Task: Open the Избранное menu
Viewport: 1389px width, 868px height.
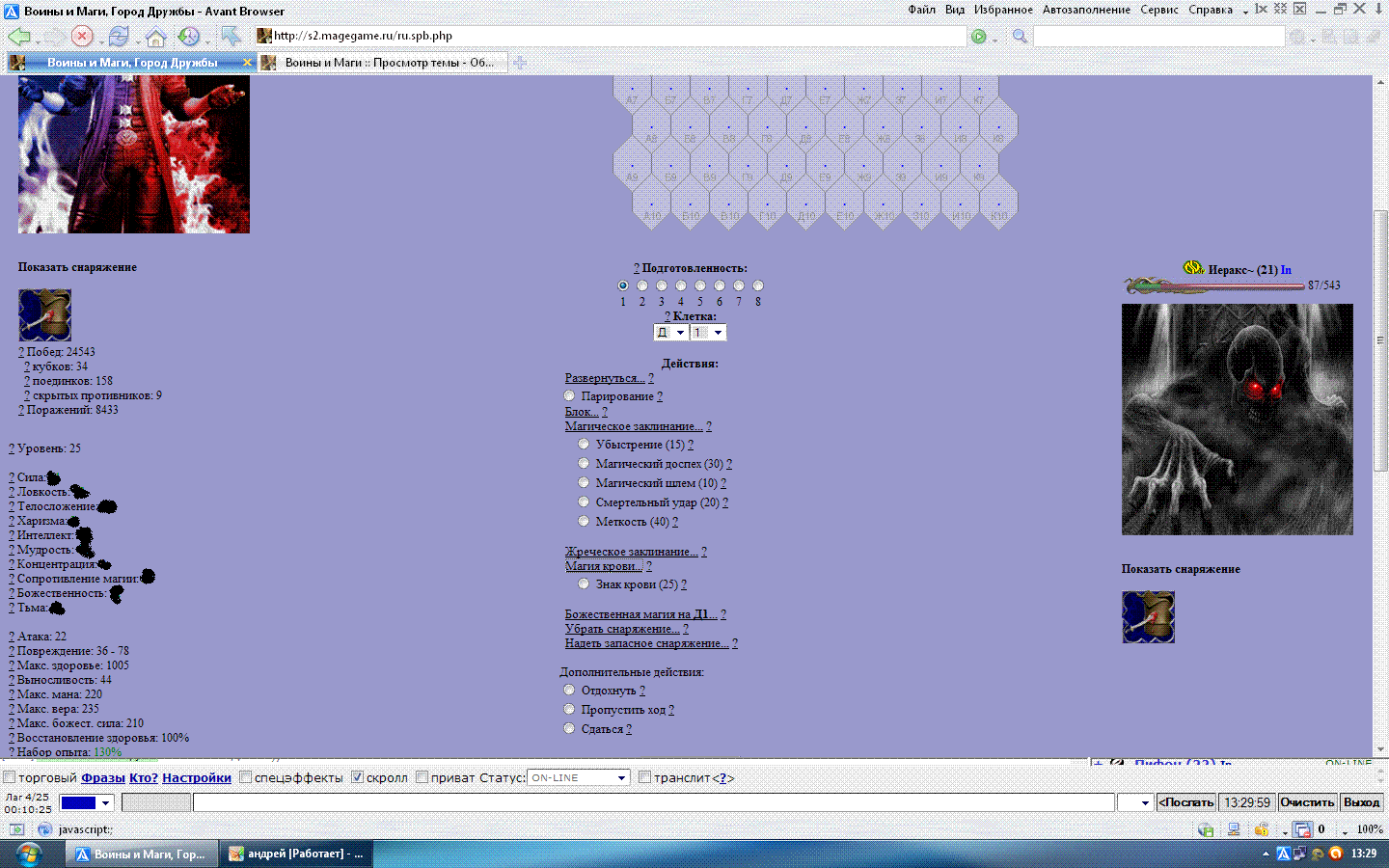Action: pyautogui.click(x=1003, y=10)
